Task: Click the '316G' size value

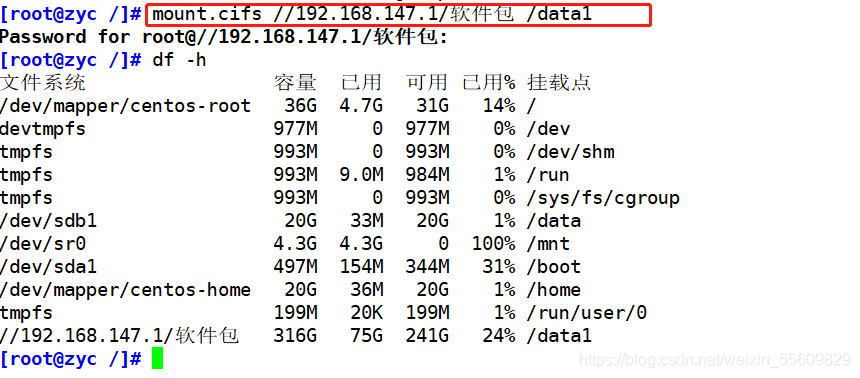Action: pos(295,336)
